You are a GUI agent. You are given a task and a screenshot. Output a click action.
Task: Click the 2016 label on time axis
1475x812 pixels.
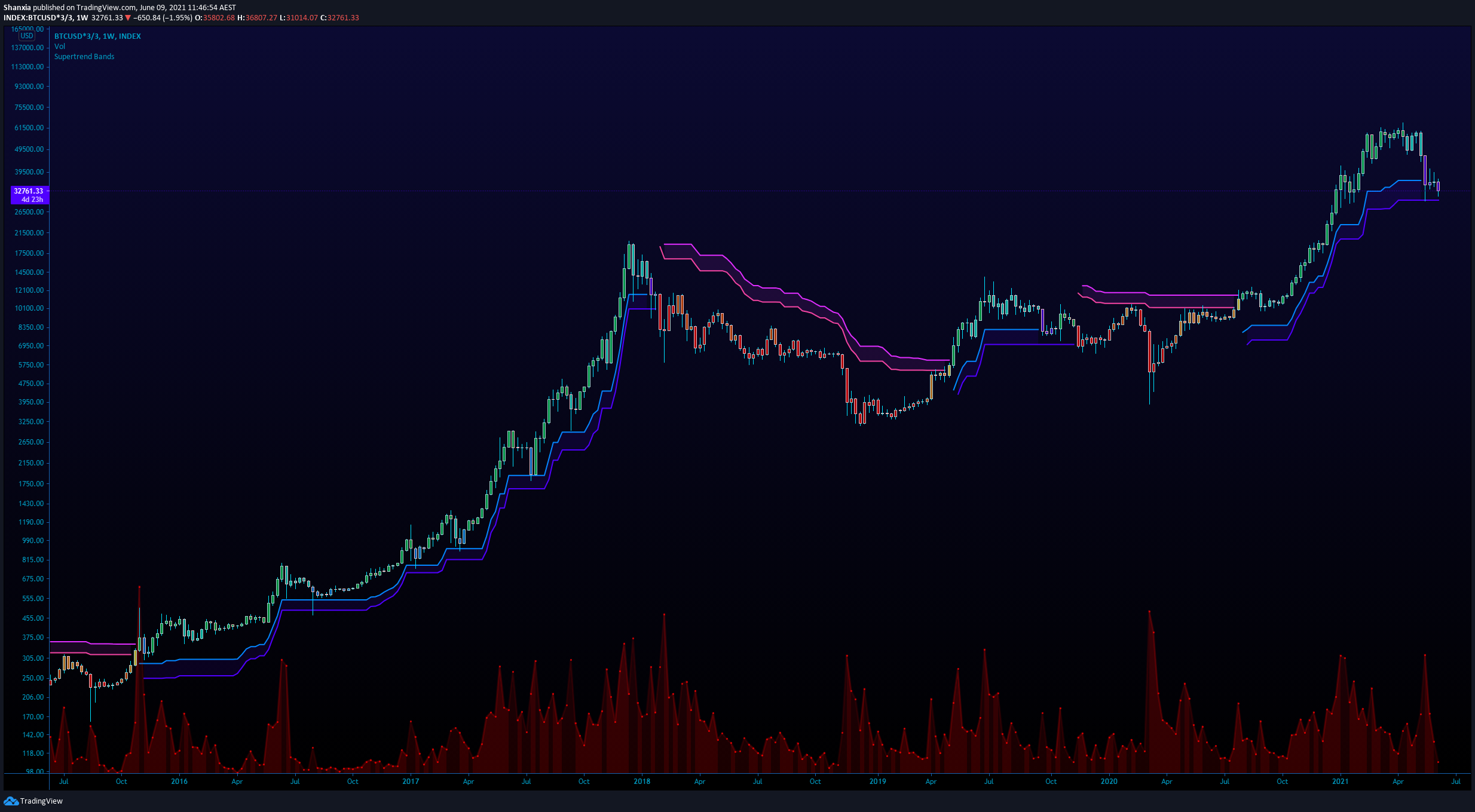click(x=179, y=782)
